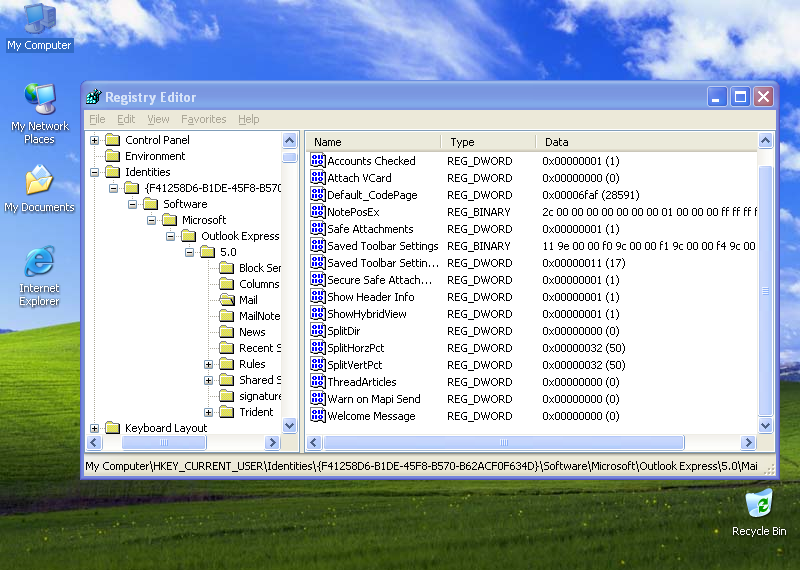
Task: Open the Help menu
Action: (x=248, y=119)
